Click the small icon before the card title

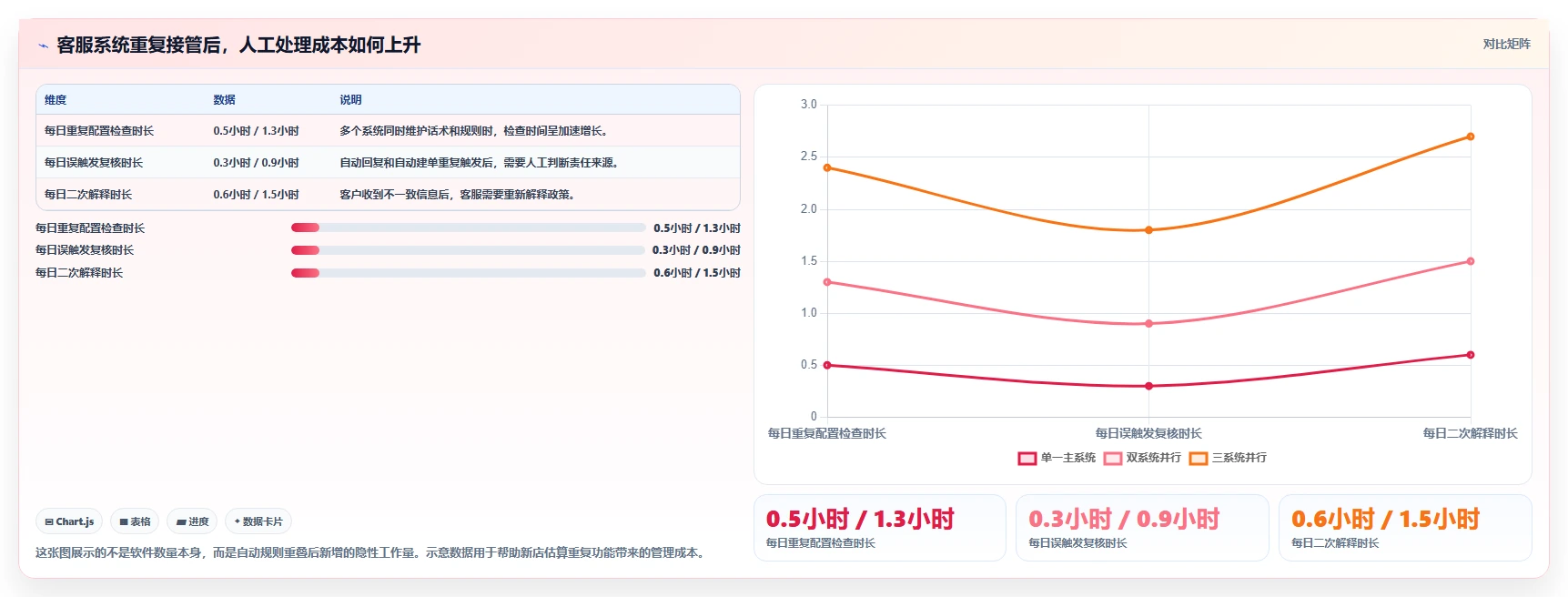click(43, 46)
